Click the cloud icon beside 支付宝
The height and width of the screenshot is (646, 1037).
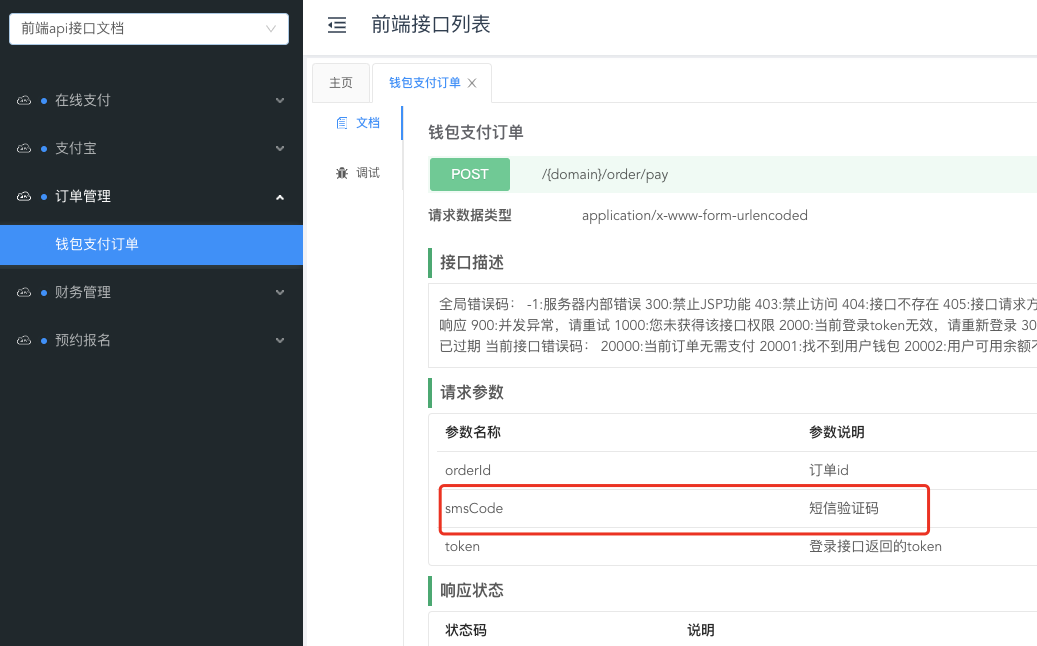(24, 149)
